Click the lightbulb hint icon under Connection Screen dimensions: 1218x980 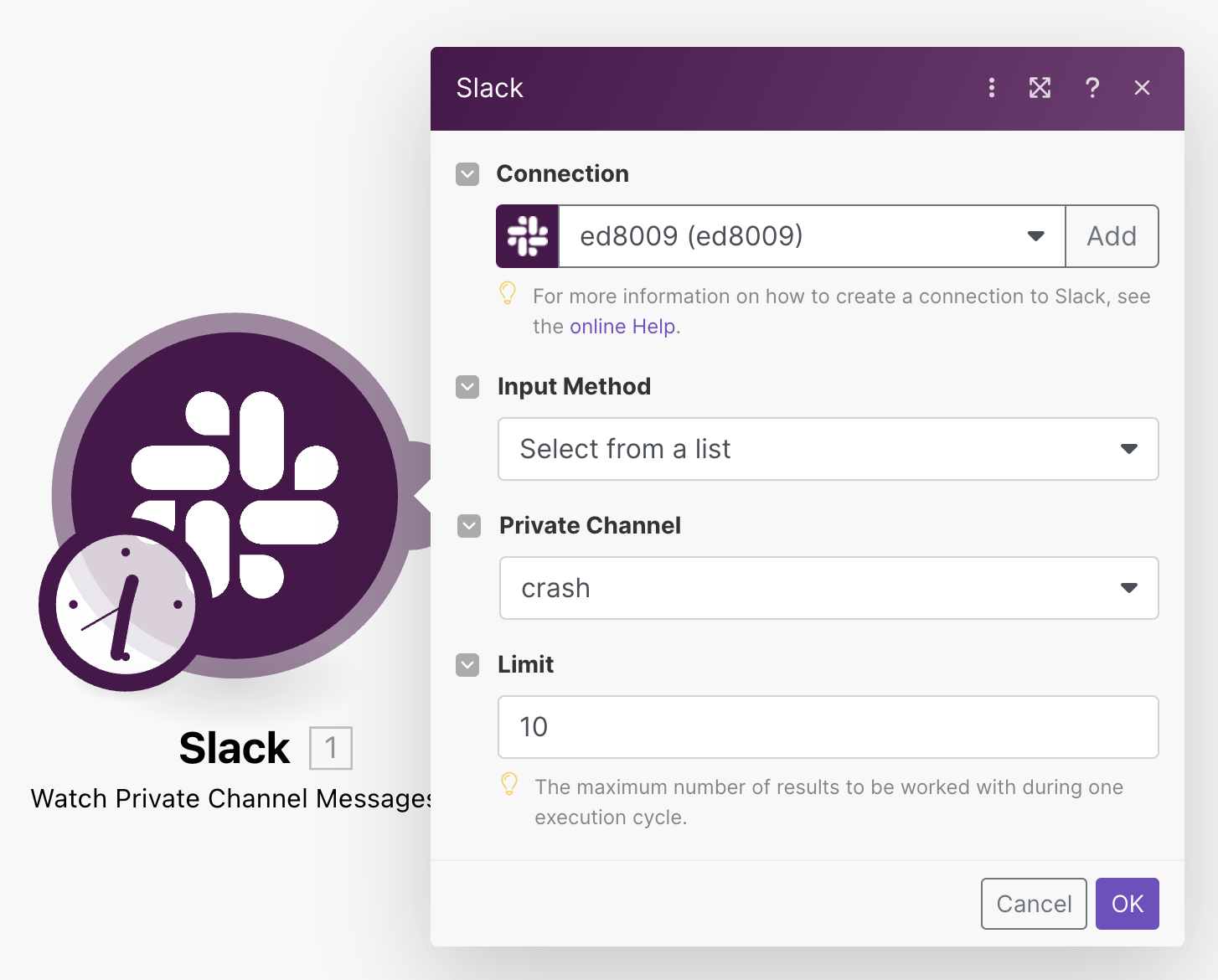(508, 293)
